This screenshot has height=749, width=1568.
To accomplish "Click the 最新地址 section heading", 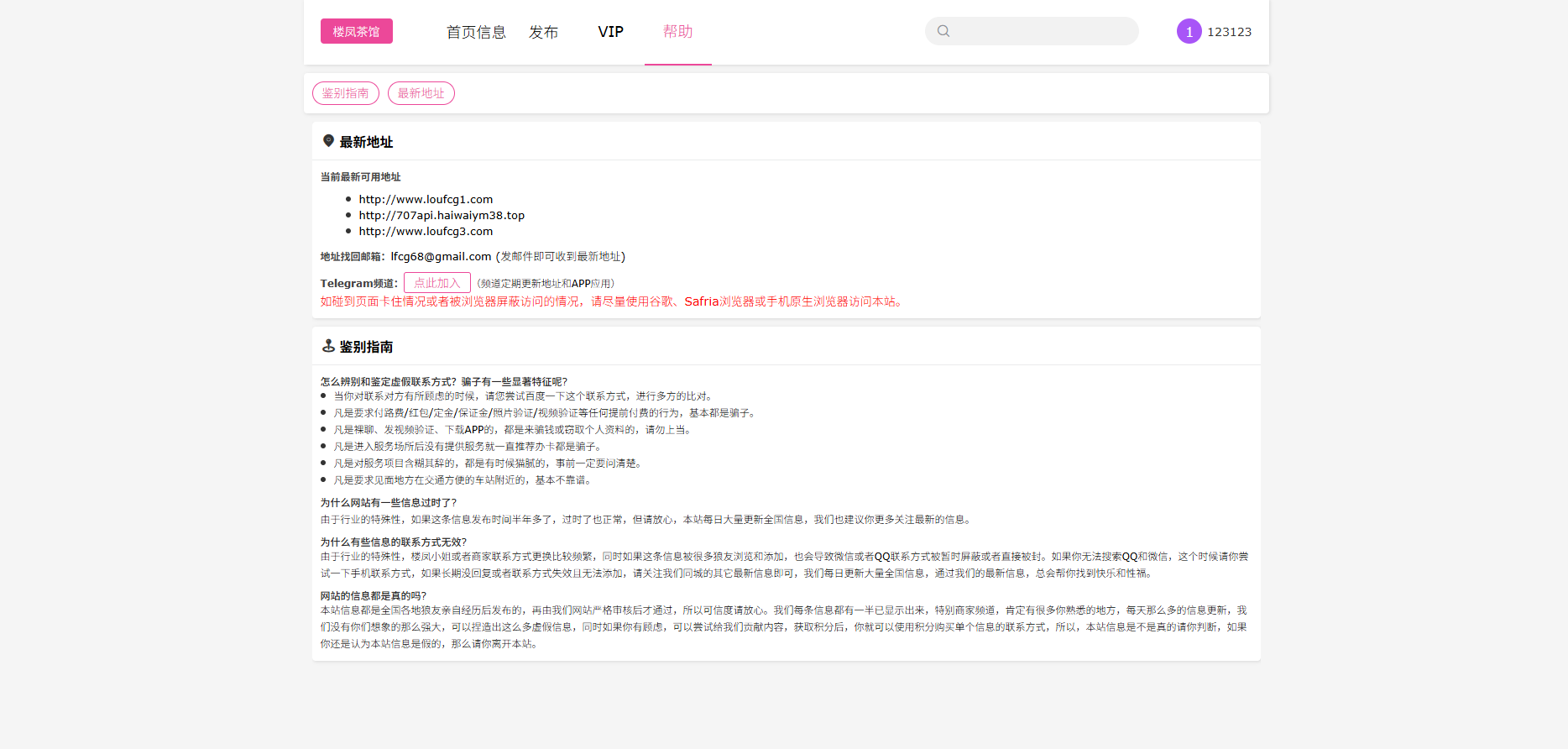I will [366, 142].
